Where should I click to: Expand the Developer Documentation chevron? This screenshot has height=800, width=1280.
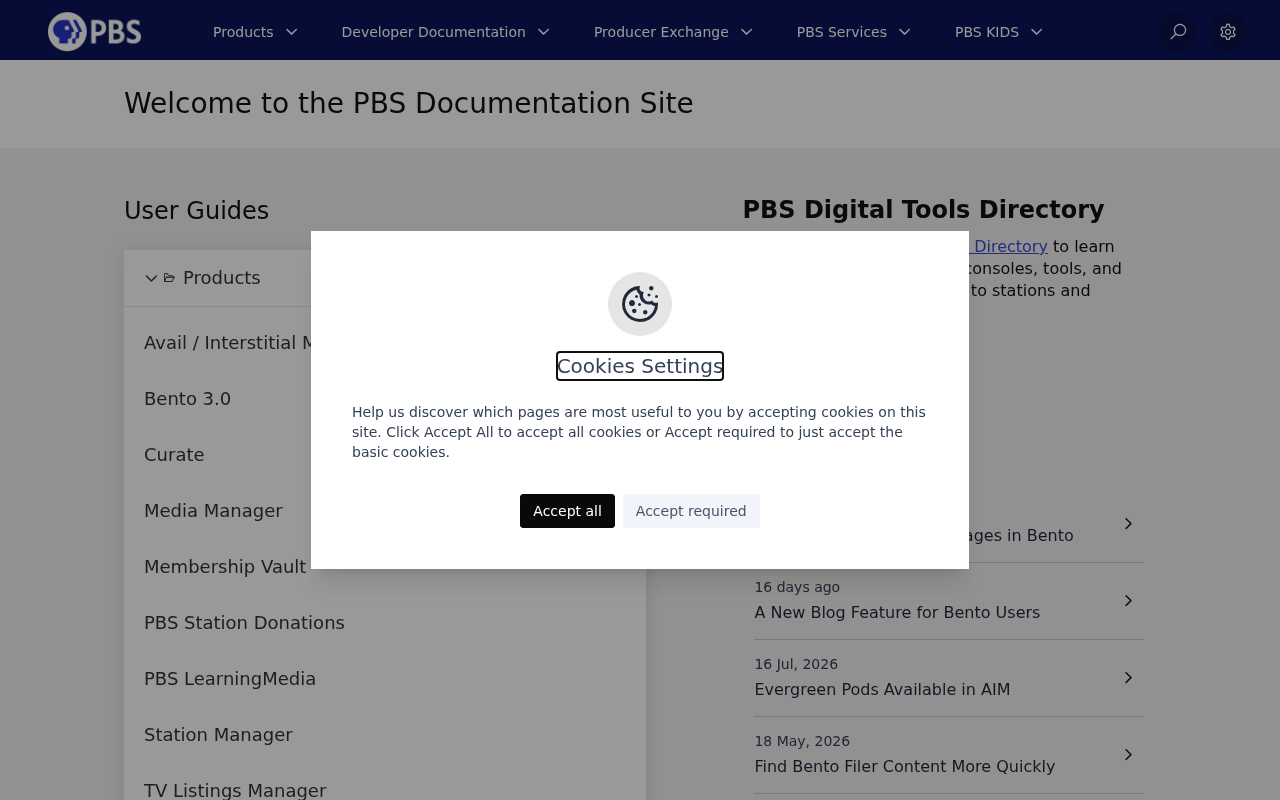point(543,32)
